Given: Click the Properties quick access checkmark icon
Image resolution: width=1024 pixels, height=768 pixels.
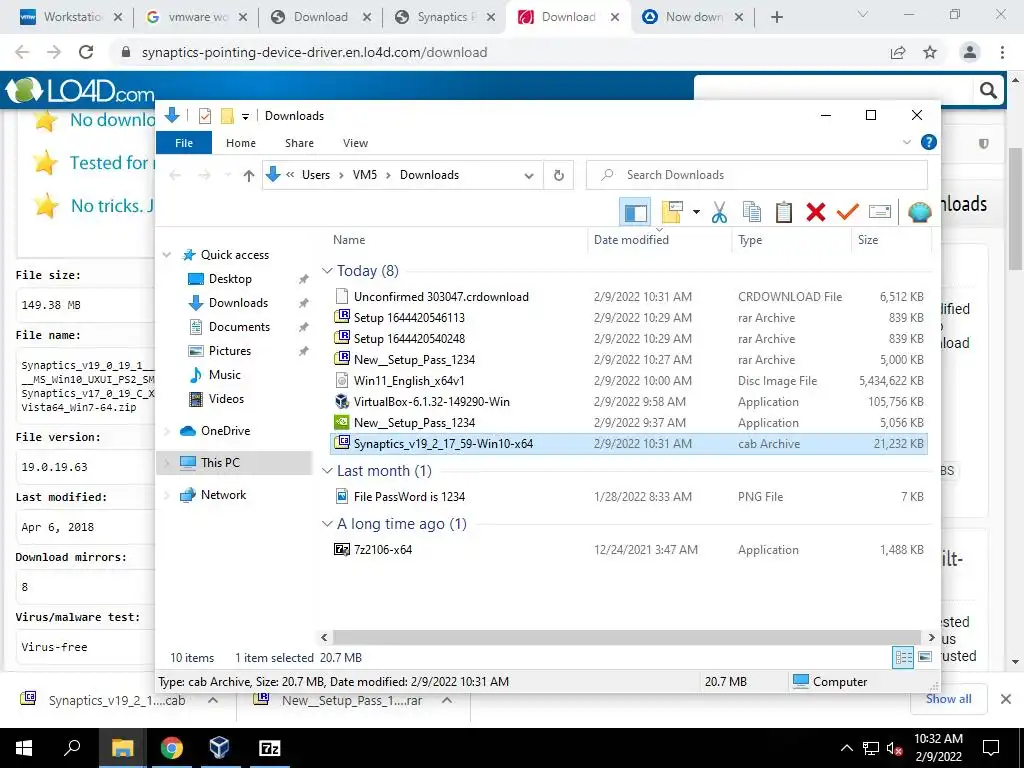Looking at the screenshot, I should 205,116.
